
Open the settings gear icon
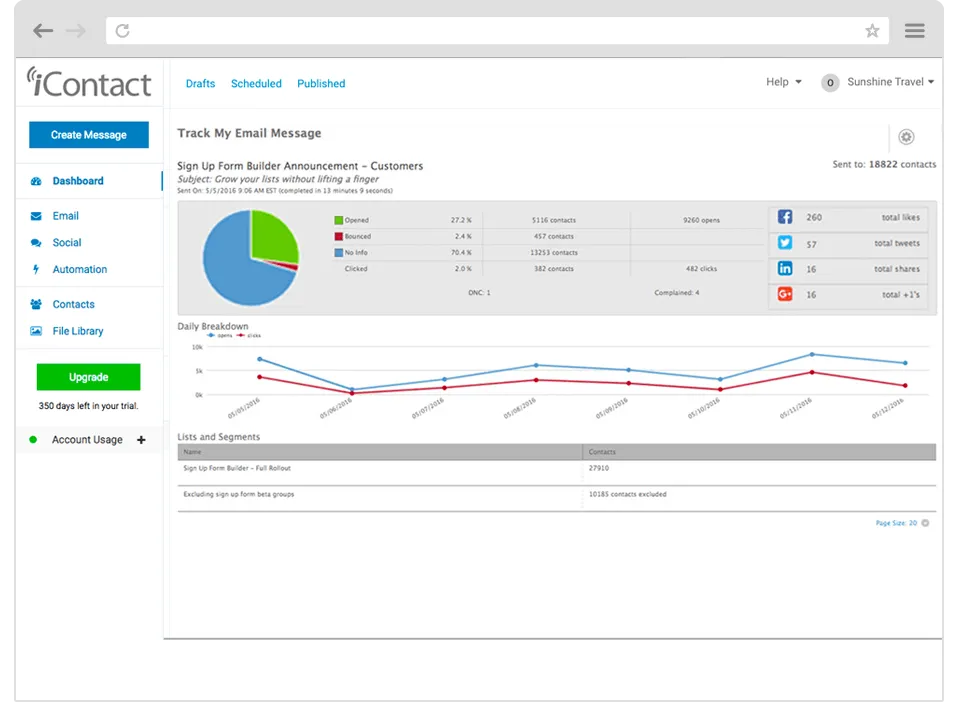(906, 137)
